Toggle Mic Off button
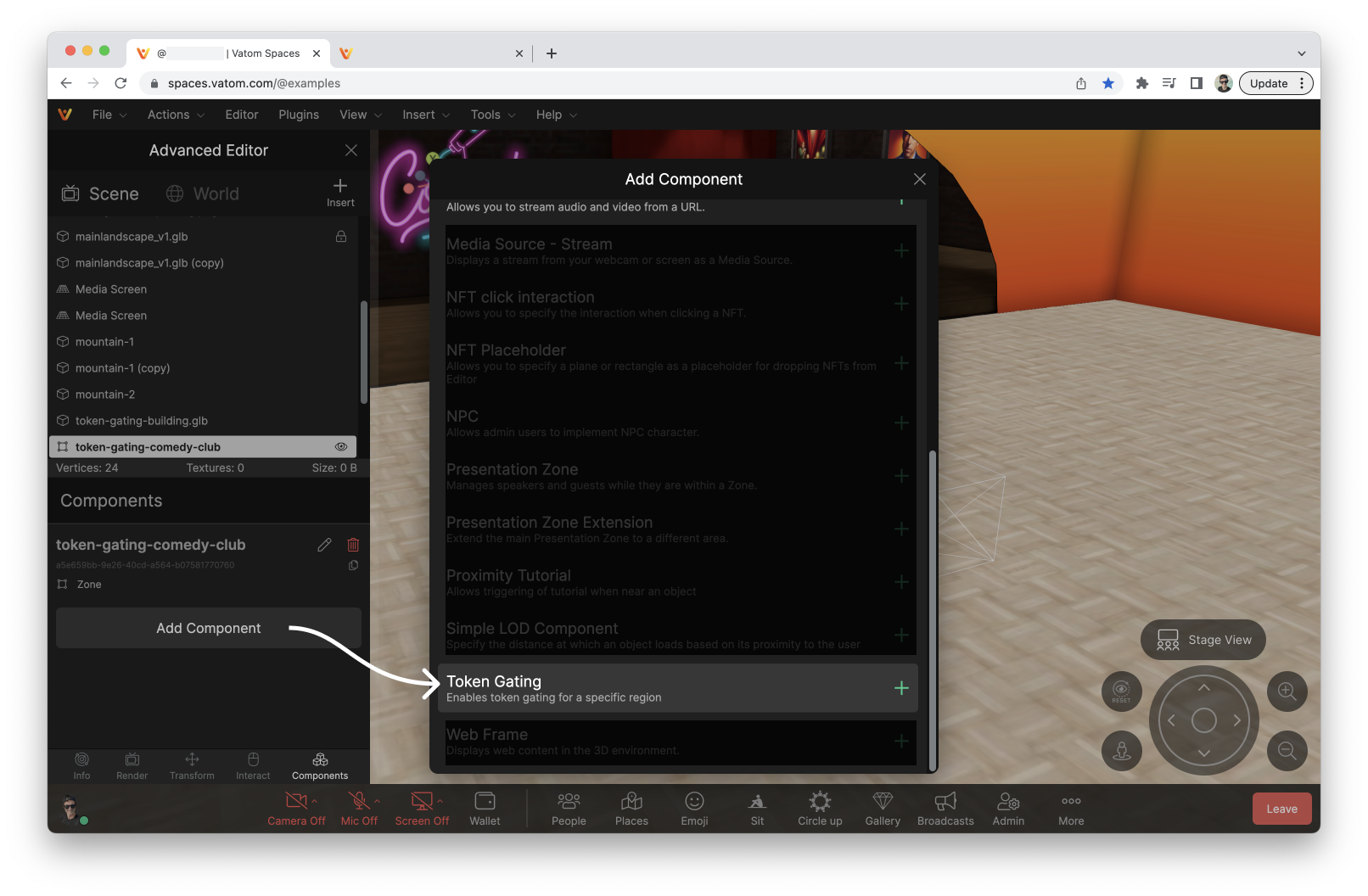 coord(359,809)
